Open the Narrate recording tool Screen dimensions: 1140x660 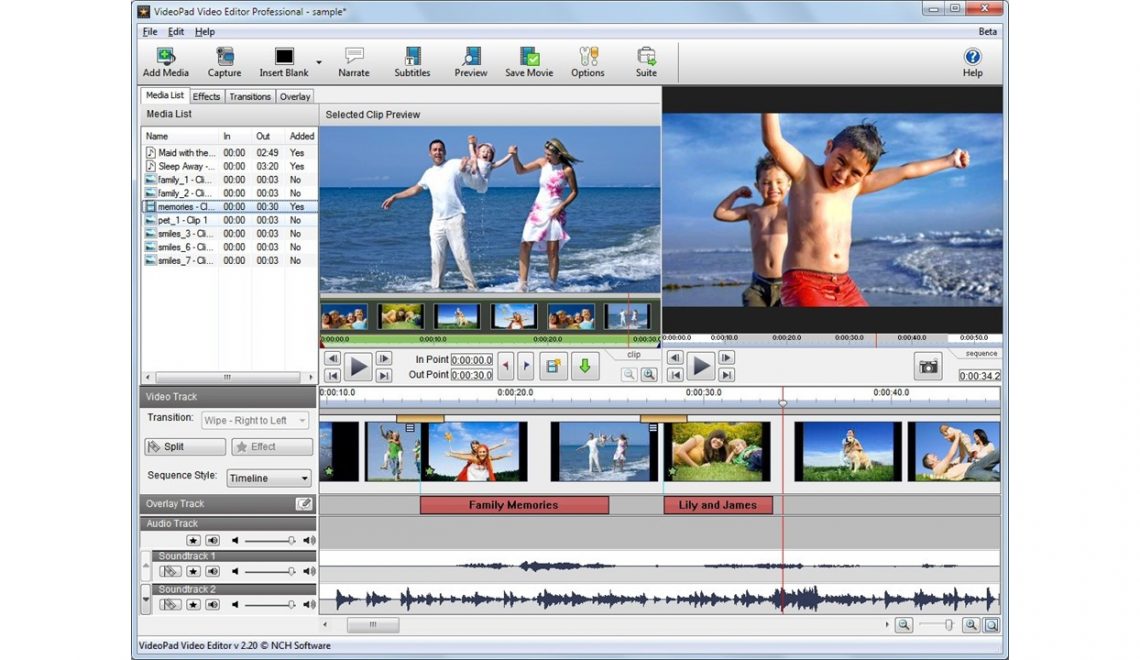[353, 57]
